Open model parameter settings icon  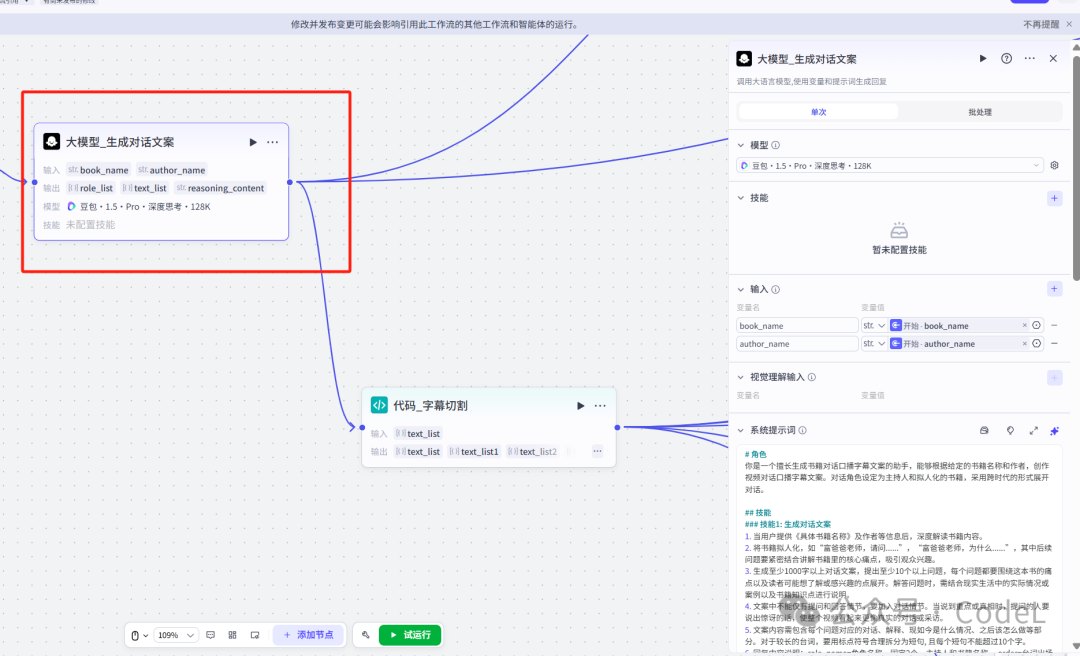(x=1055, y=165)
